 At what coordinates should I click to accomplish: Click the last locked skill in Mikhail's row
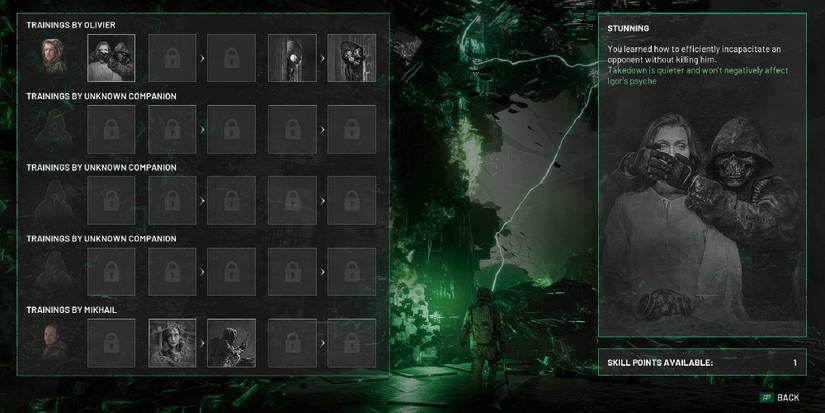(351, 343)
